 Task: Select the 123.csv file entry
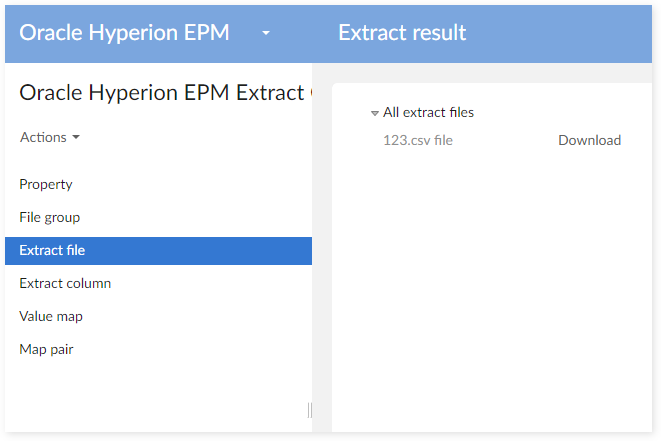(x=418, y=140)
